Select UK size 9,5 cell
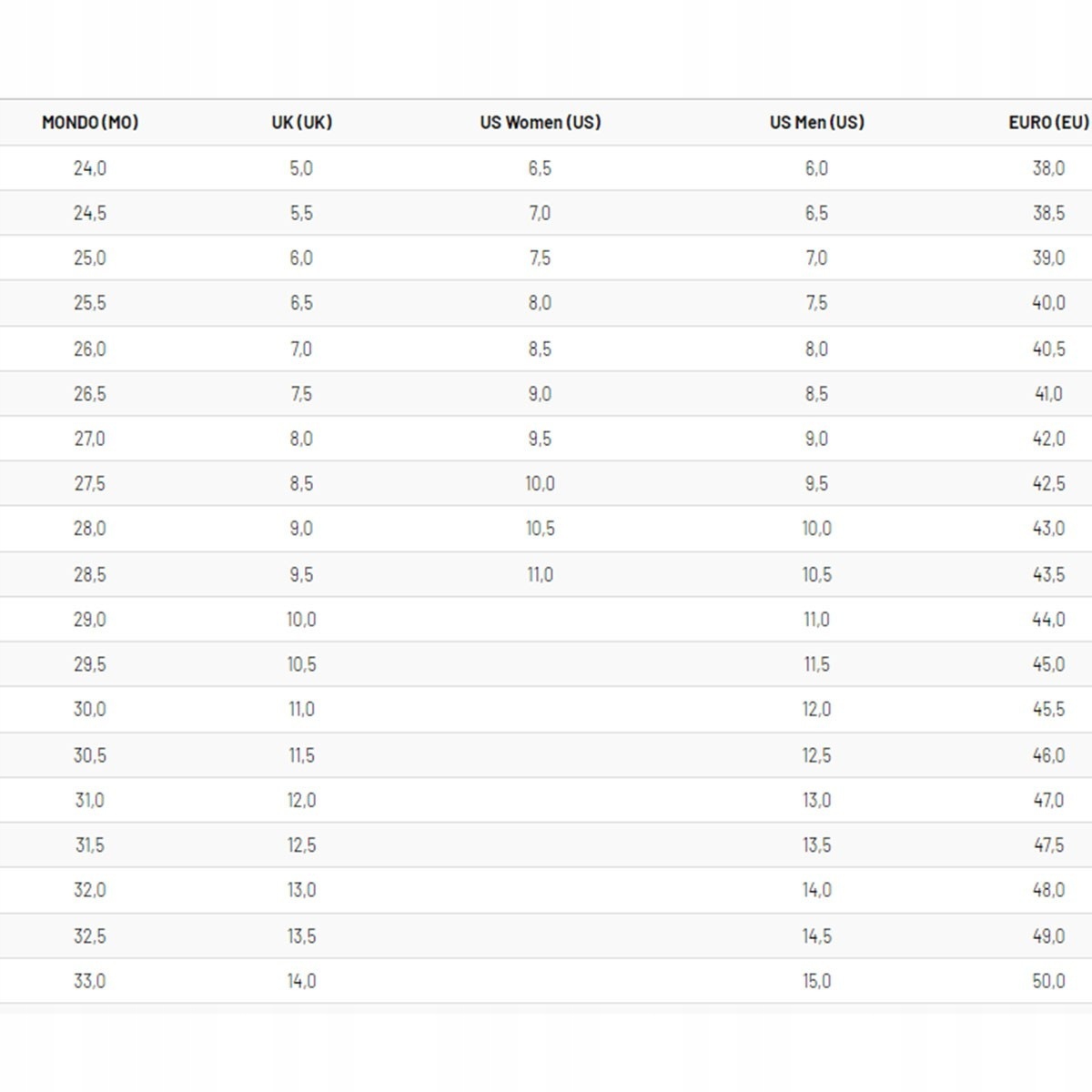The width and height of the screenshot is (1092, 1092). (301, 574)
